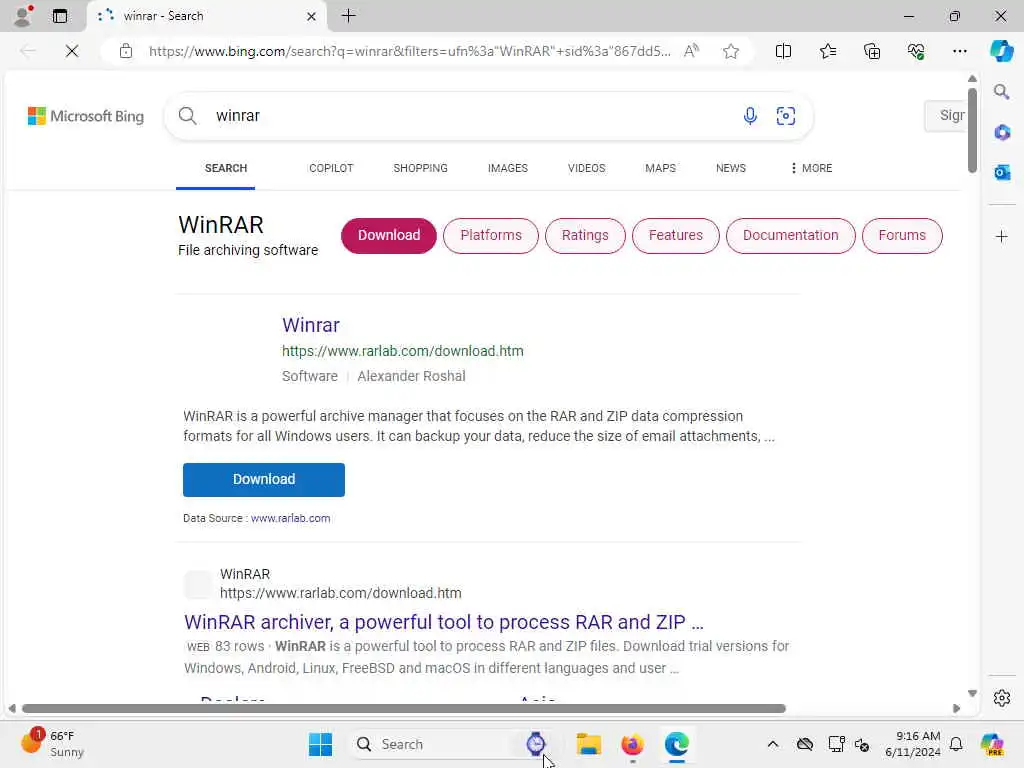Click the rarlab.com/download.htm green URL
Image resolution: width=1024 pixels, height=768 pixels.
pos(402,351)
